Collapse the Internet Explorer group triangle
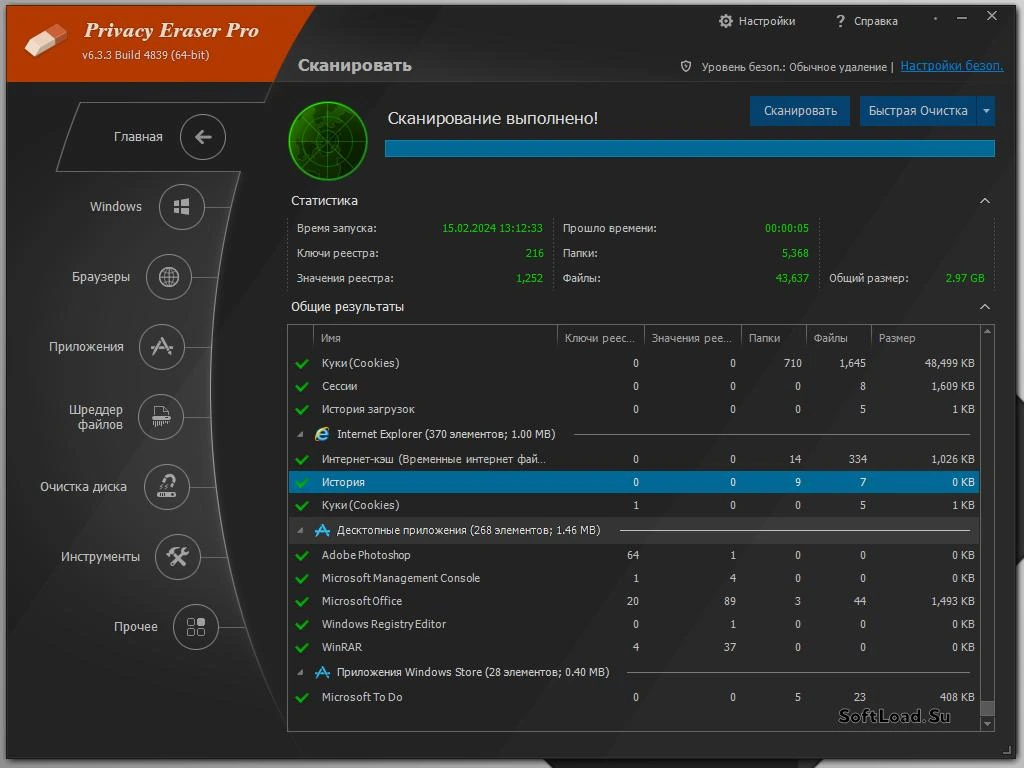 click(300, 435)
